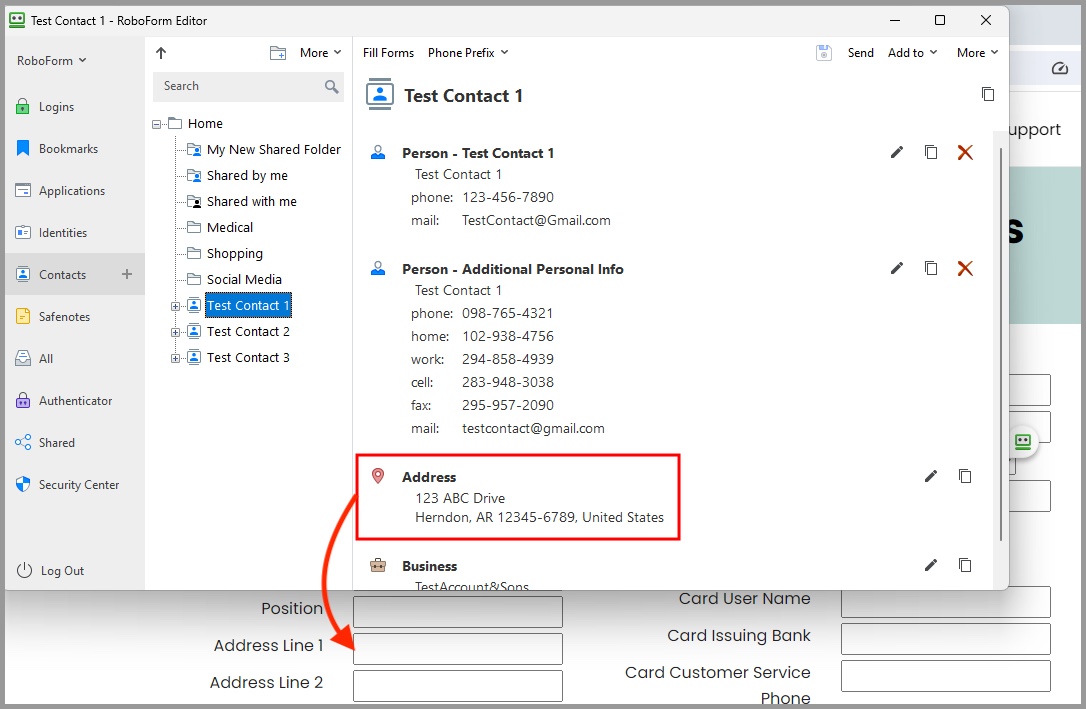Viewport: 1086px width, 709px height.
Task: Add a new contact with plus icon
Action: tap(127, 274)
